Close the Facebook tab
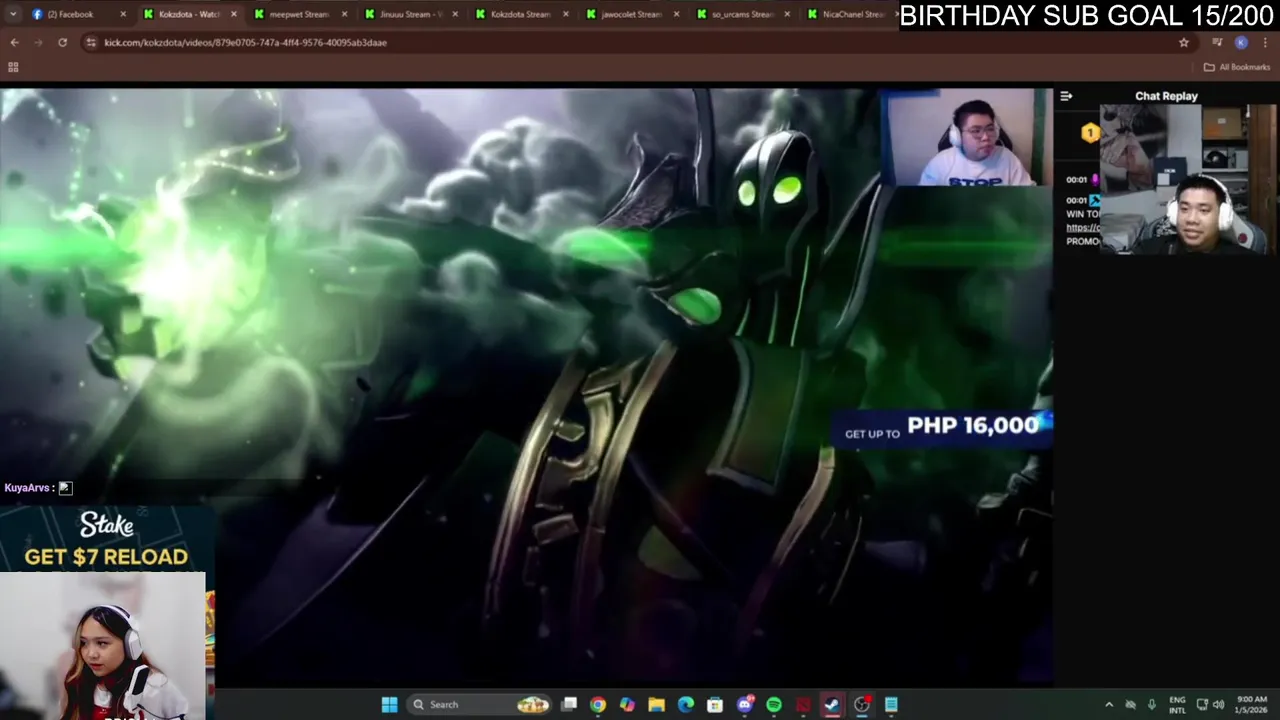 point(123,14)
